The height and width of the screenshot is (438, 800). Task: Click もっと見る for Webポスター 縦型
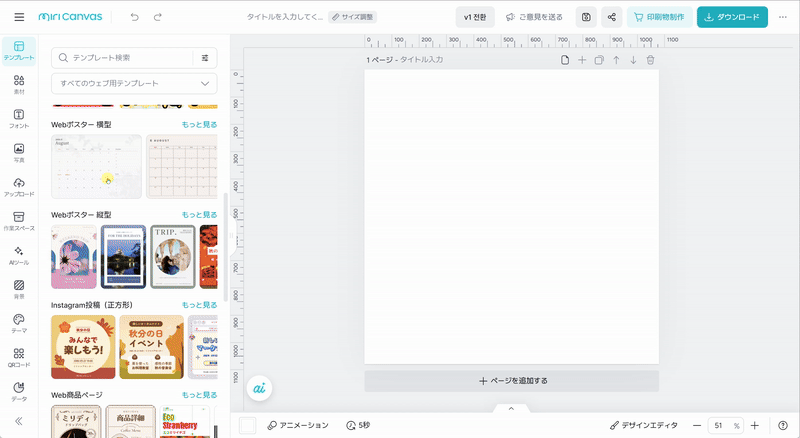199,214
